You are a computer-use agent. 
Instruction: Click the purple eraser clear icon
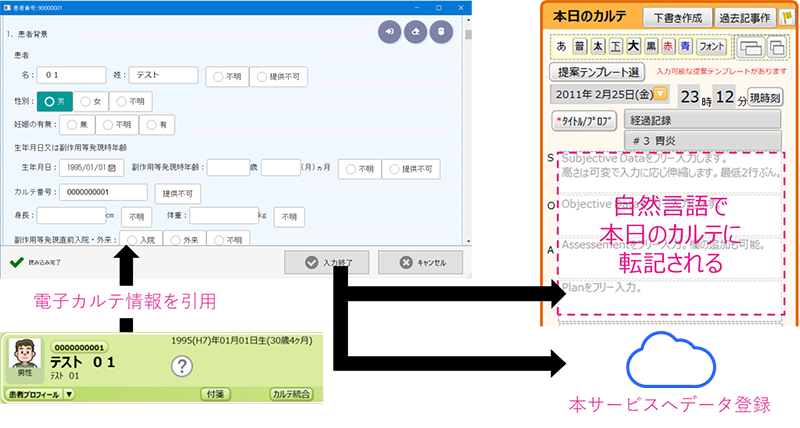414,32
